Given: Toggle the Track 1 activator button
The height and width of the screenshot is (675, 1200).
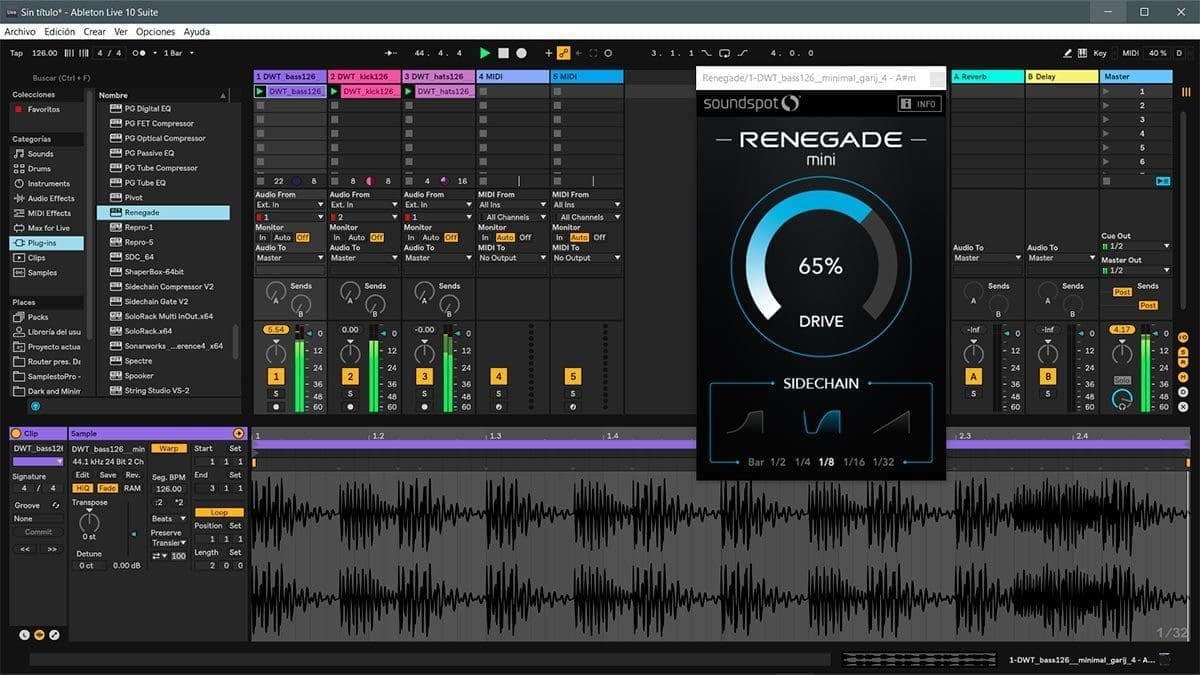Looking at the screenshot, I should click(x=276, y=377).
